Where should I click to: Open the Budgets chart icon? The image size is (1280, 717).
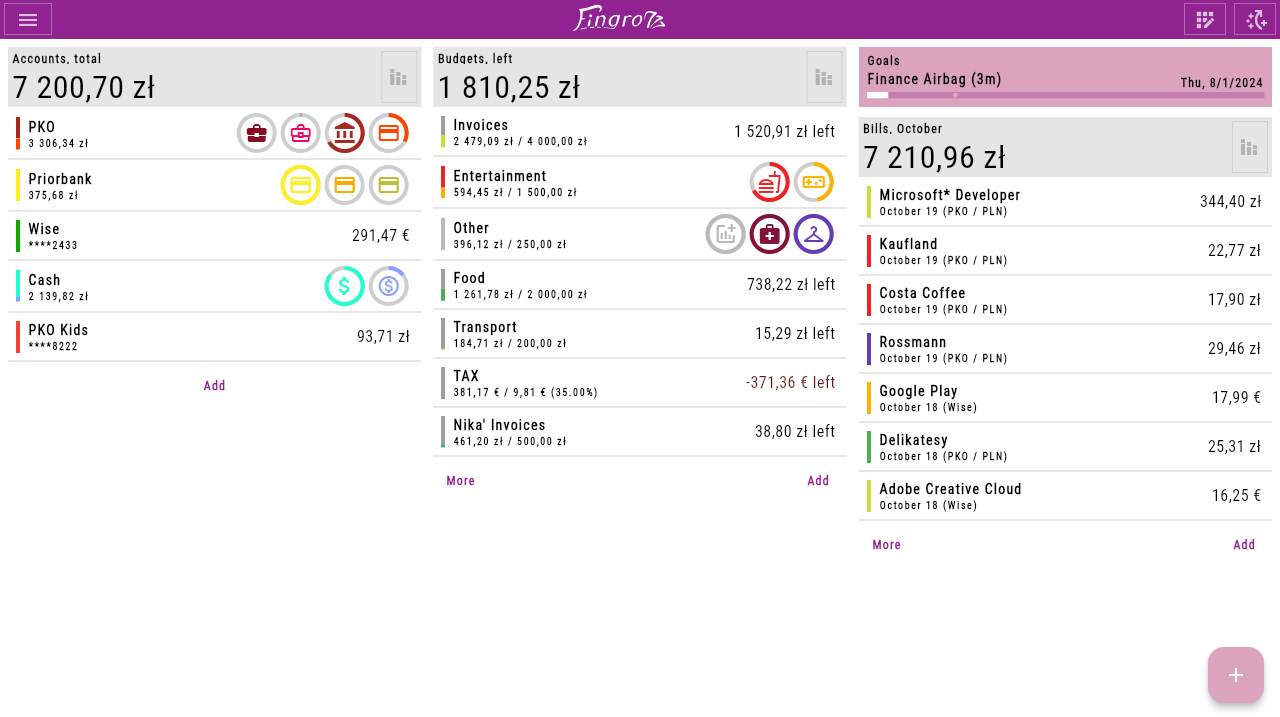[825, 77]
